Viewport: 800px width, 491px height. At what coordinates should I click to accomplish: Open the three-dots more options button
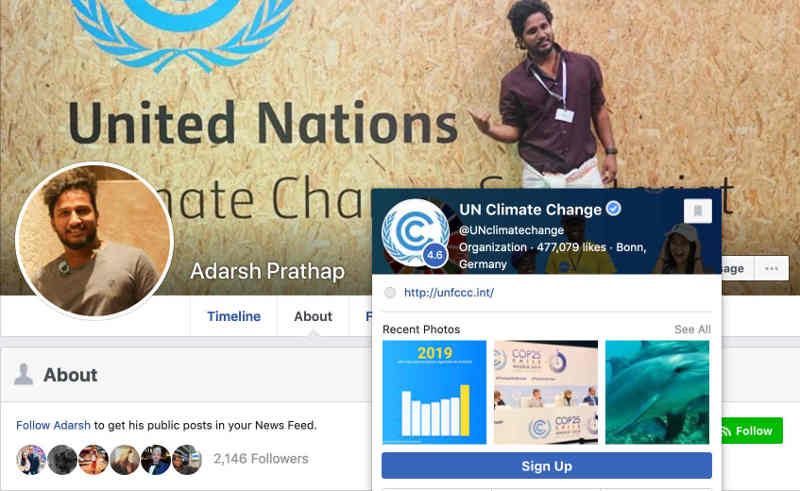[x=771, y=268]
